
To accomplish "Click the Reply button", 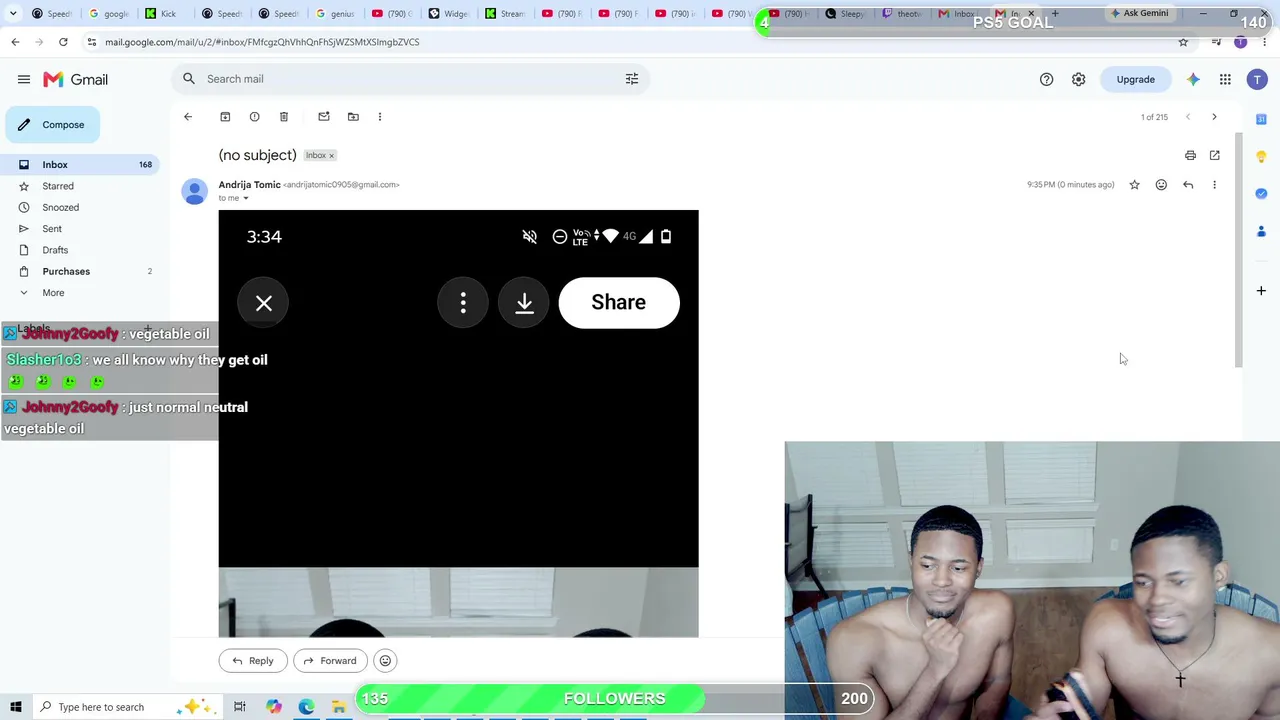I will click(253, 661).
